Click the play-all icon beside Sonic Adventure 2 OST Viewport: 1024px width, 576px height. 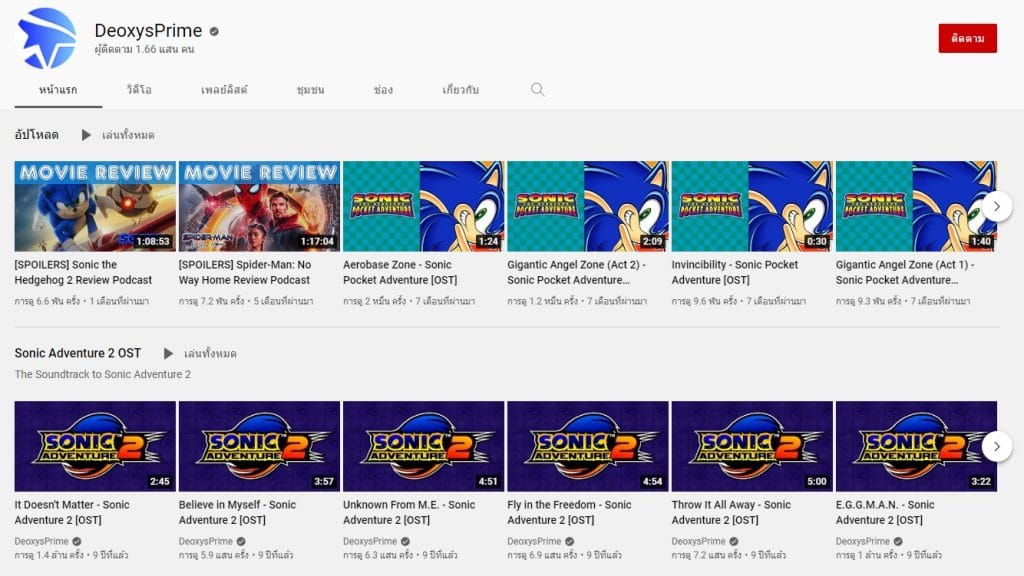coord(168,353)
